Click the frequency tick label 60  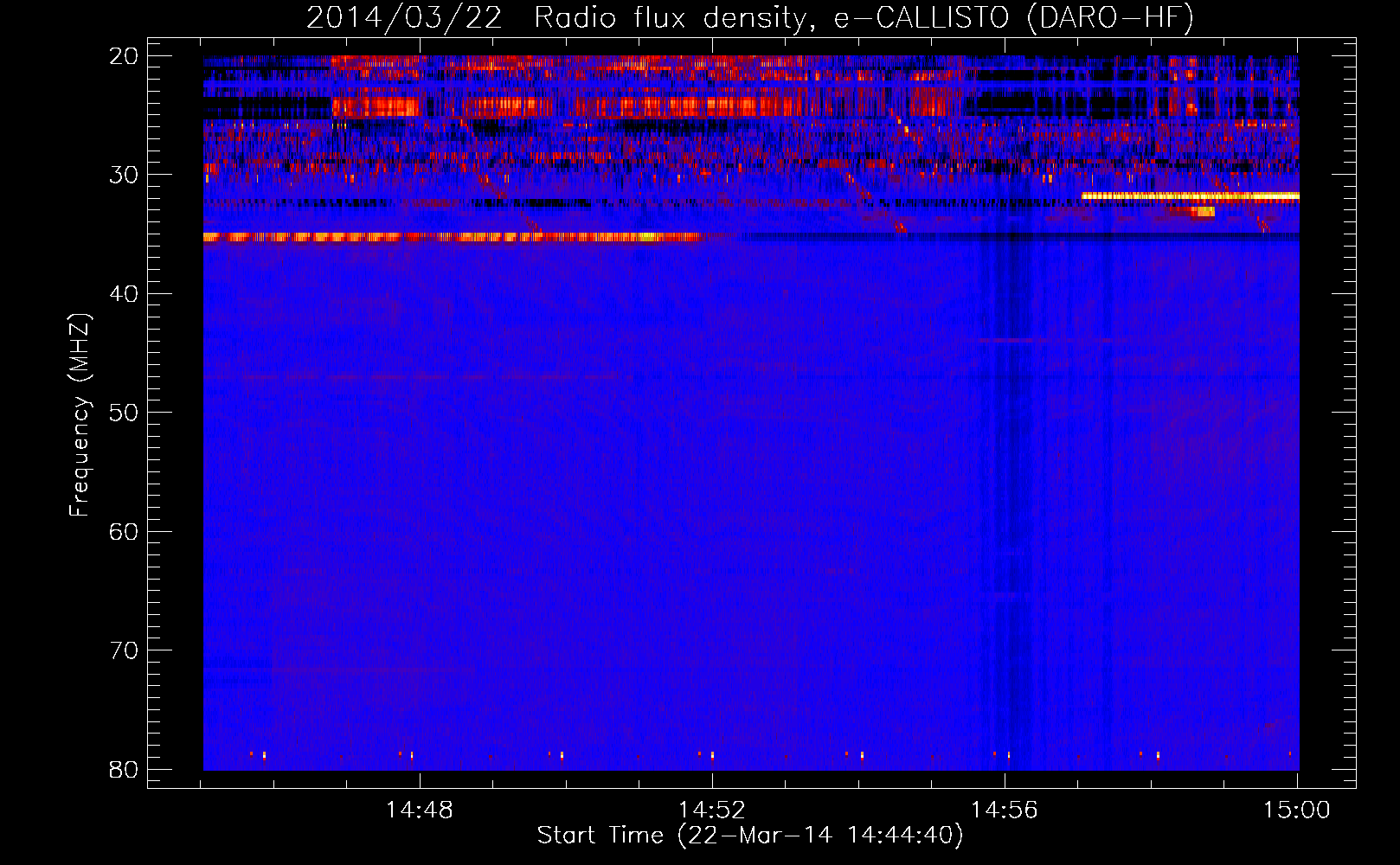[125, 531]
